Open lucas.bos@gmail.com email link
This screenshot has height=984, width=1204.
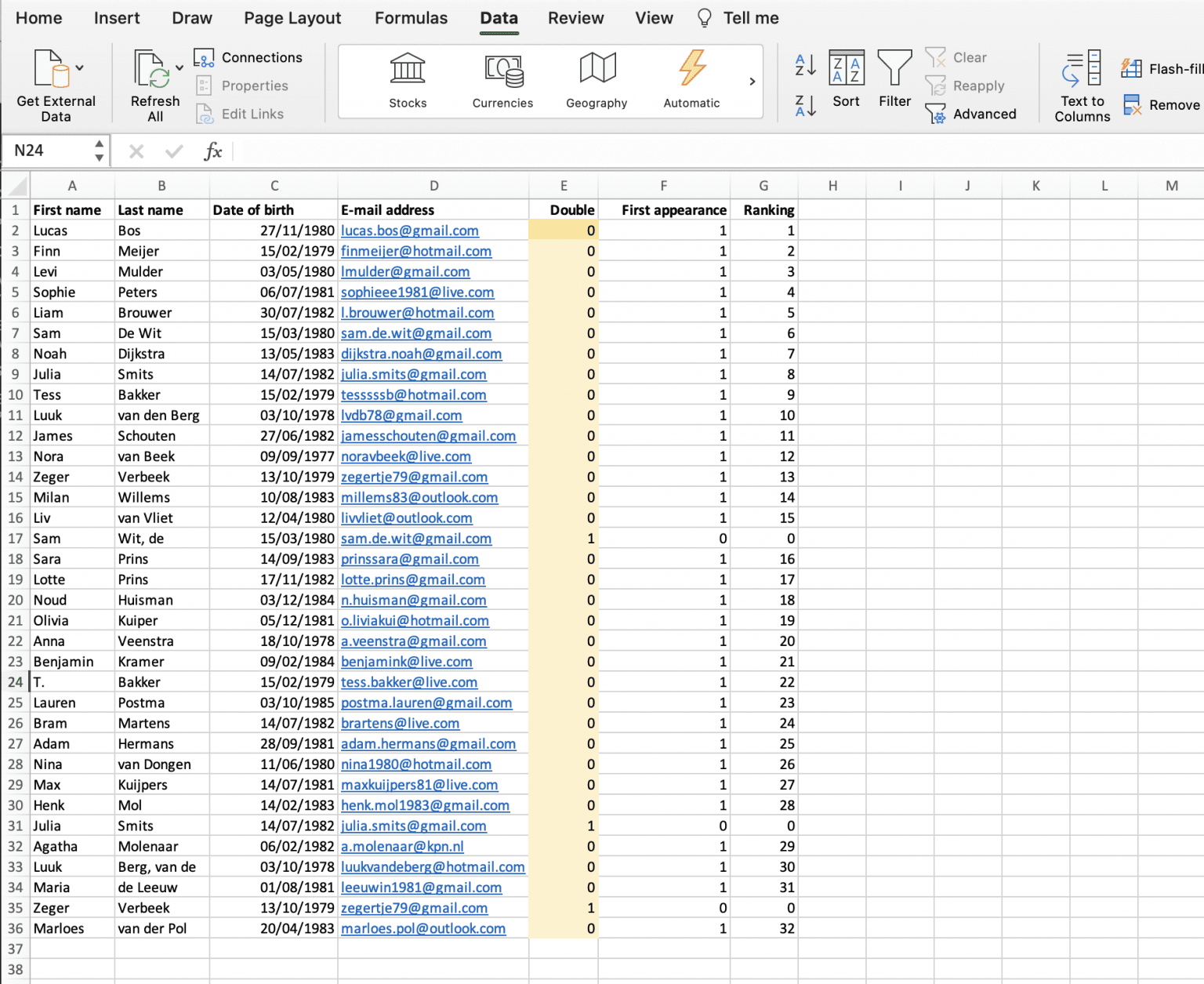coord(409,231)
